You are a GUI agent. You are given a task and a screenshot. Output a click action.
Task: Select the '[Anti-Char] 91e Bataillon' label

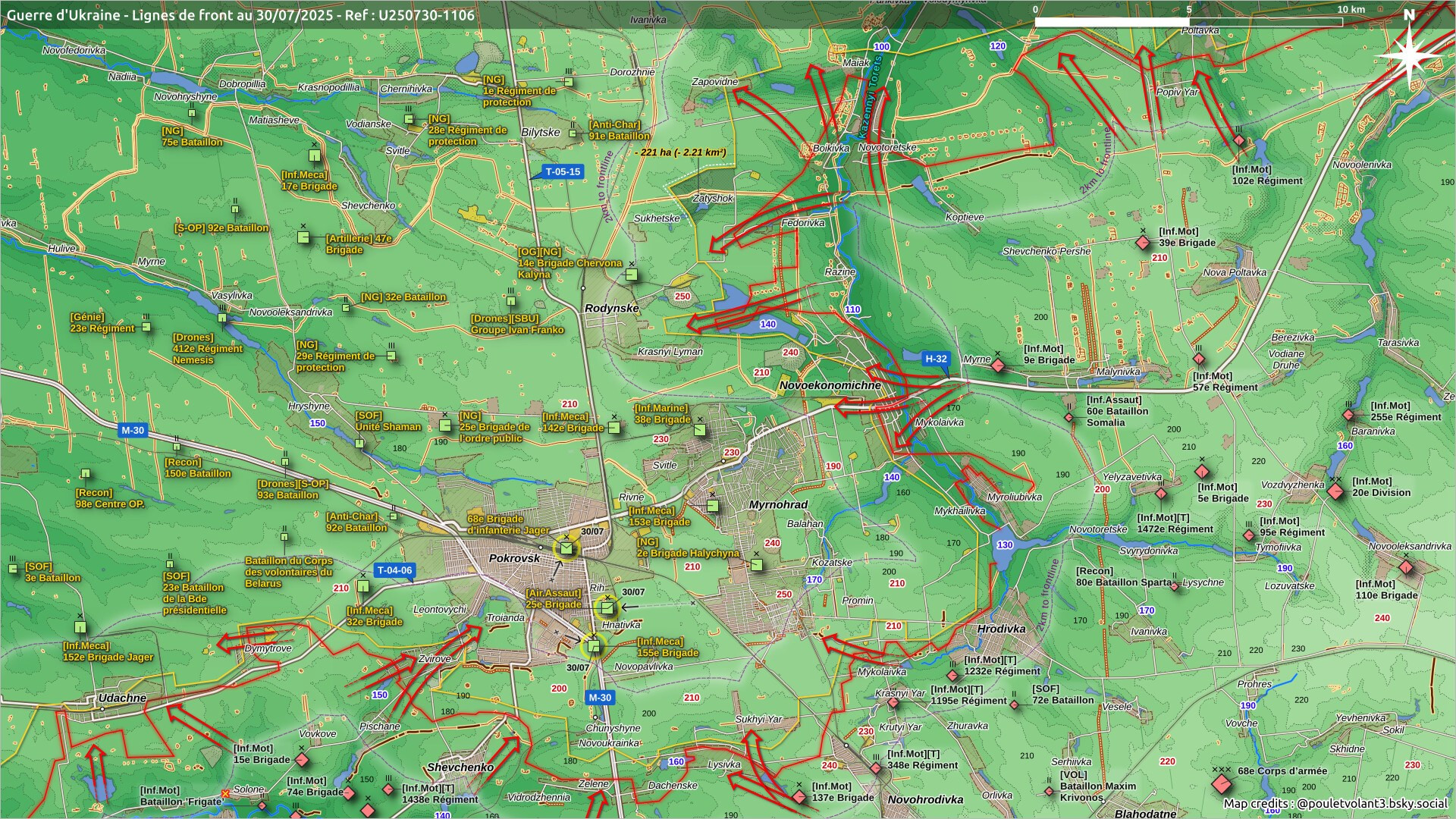coord(620,130)
